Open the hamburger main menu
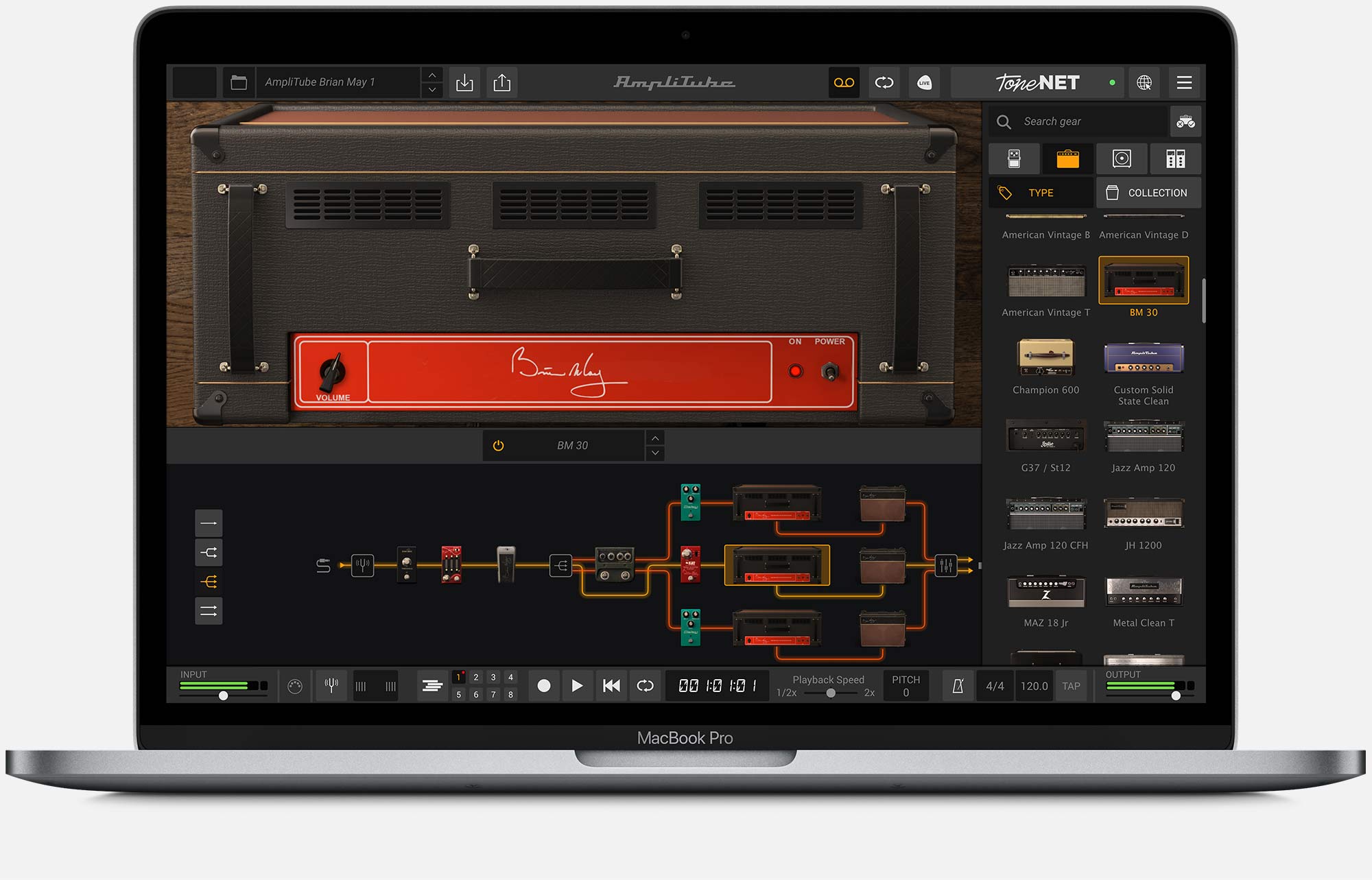 tap(1184, 83)
